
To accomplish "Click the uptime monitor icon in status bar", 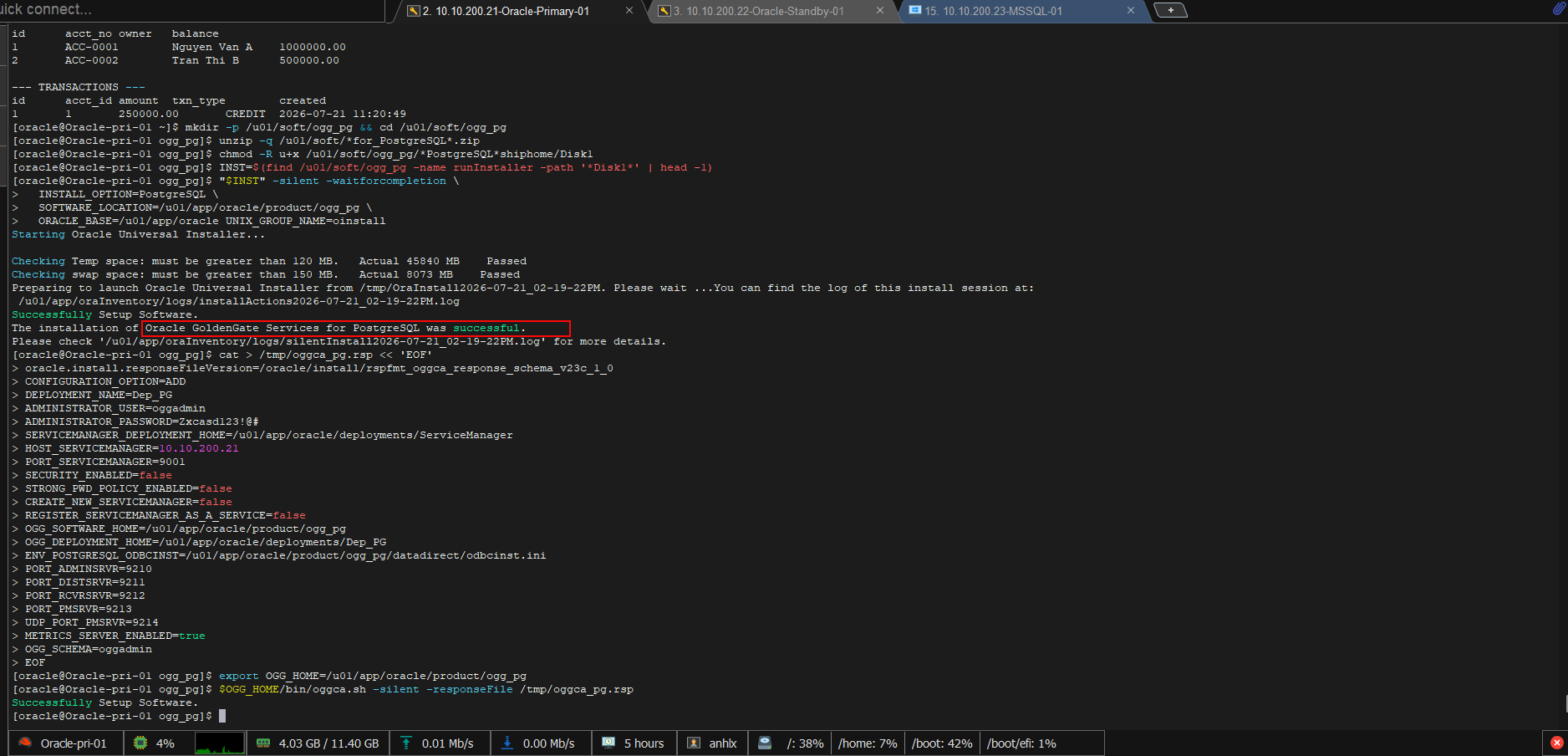I will click(608, 743).
